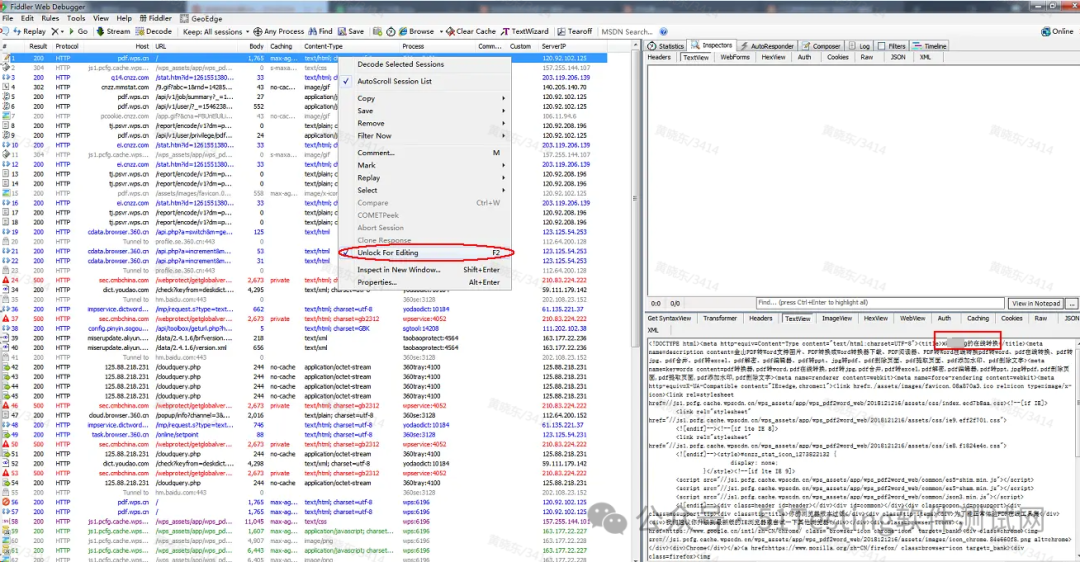This screenshot has height=562, width=1080.
Task: Open the Browse dropdown arrow
Action: point(441,32)
